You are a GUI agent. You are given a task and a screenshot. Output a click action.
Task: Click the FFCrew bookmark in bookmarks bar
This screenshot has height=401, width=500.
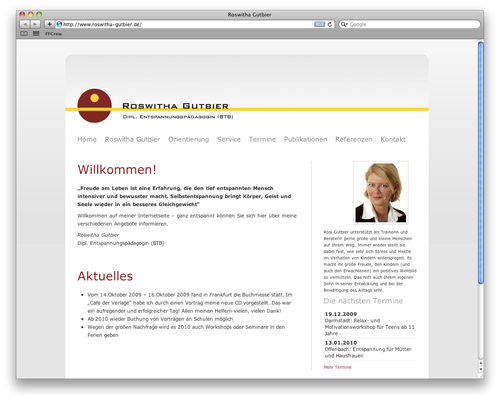(x=53, y=34)
